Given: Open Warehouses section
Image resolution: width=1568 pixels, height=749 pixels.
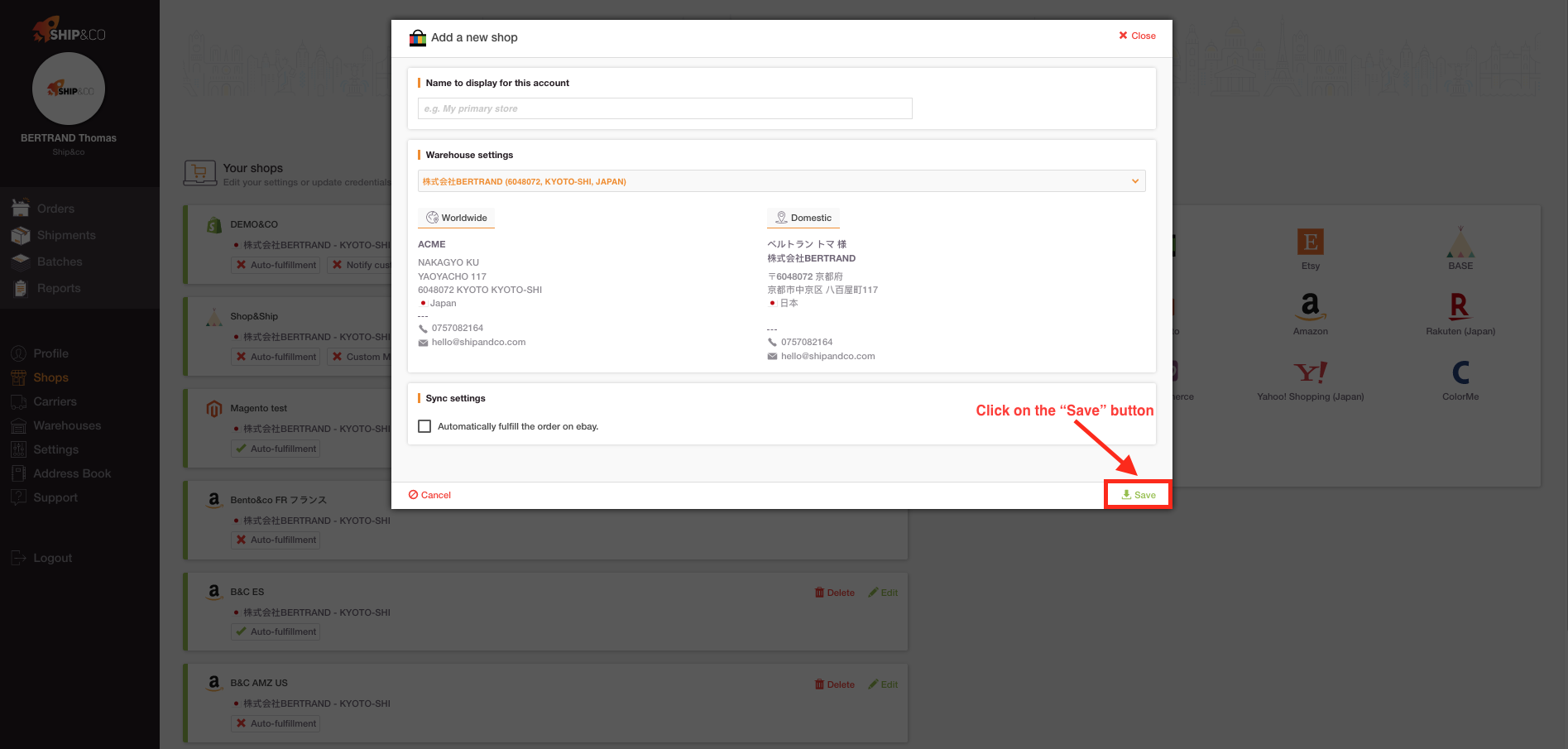Looking at the screenshot, I should pos(67,425).
